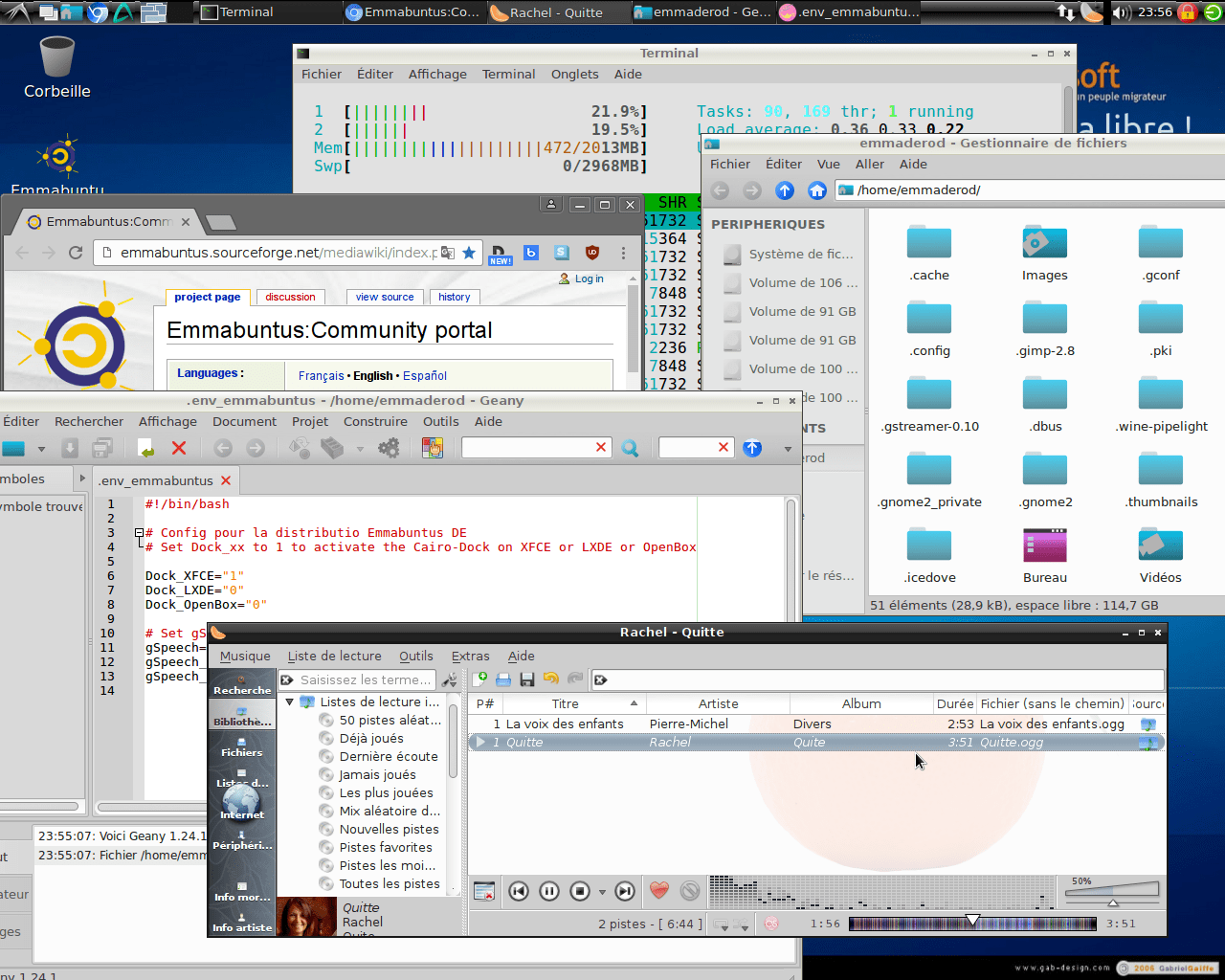
Task: Switch to the discussion tab on wiki
Action: click(x=290, y=298)
